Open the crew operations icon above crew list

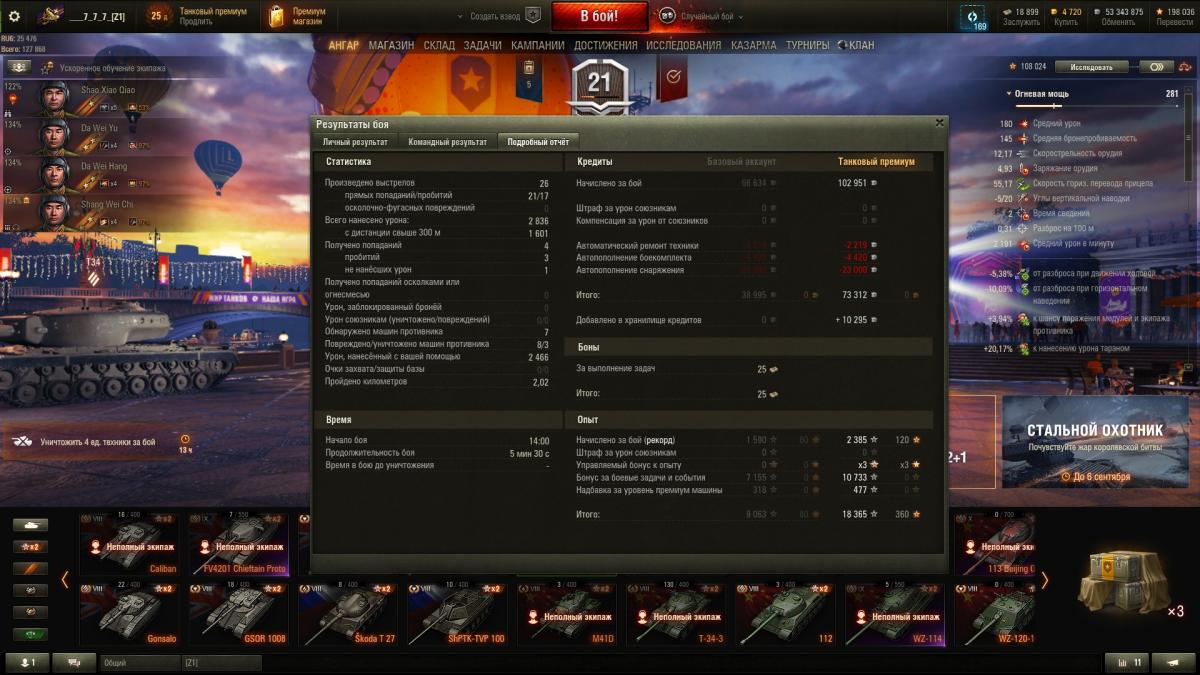(18, 68)
